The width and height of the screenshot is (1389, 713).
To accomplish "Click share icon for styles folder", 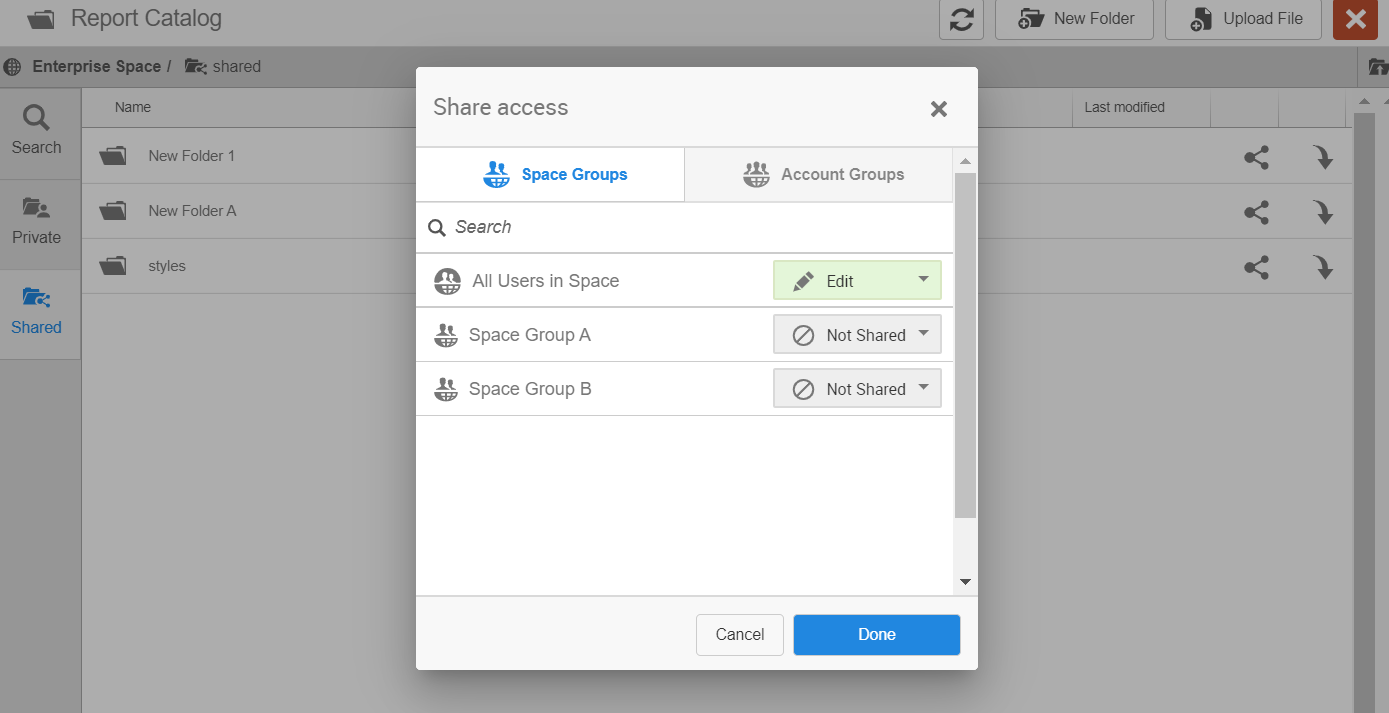I will [1256, 267].
